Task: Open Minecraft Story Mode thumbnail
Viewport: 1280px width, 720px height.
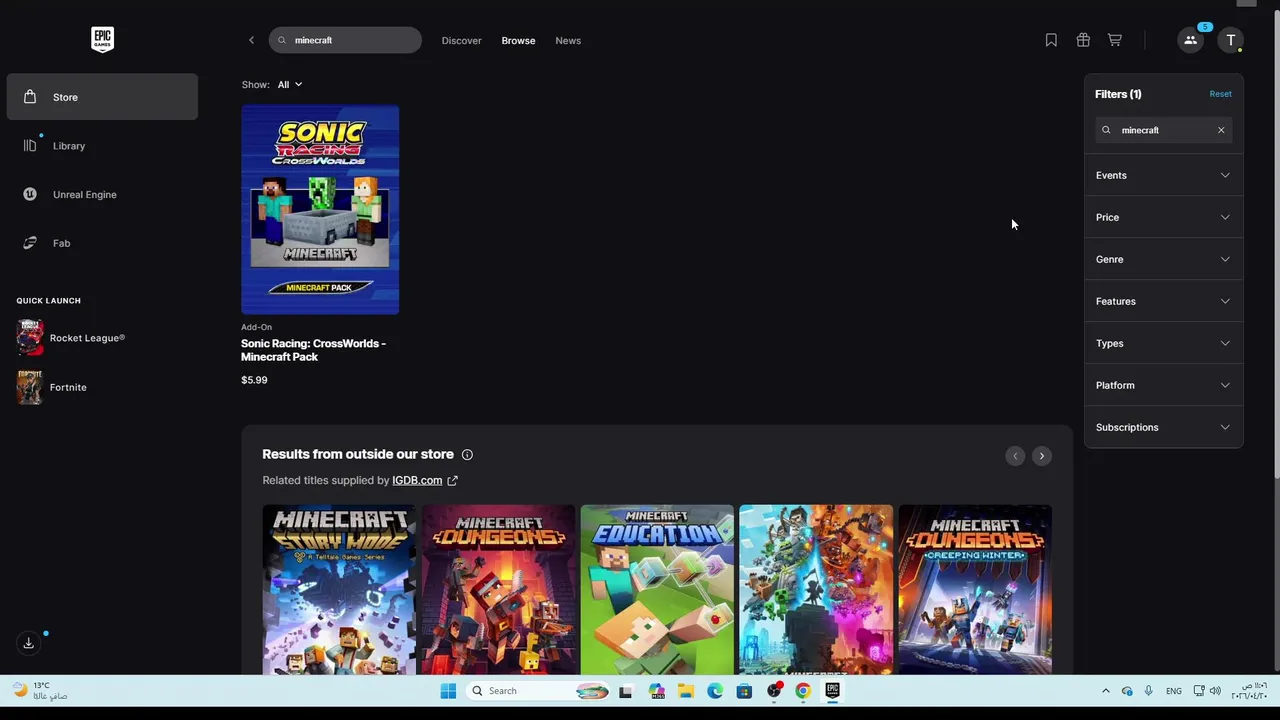Action: tap(339, 590)
